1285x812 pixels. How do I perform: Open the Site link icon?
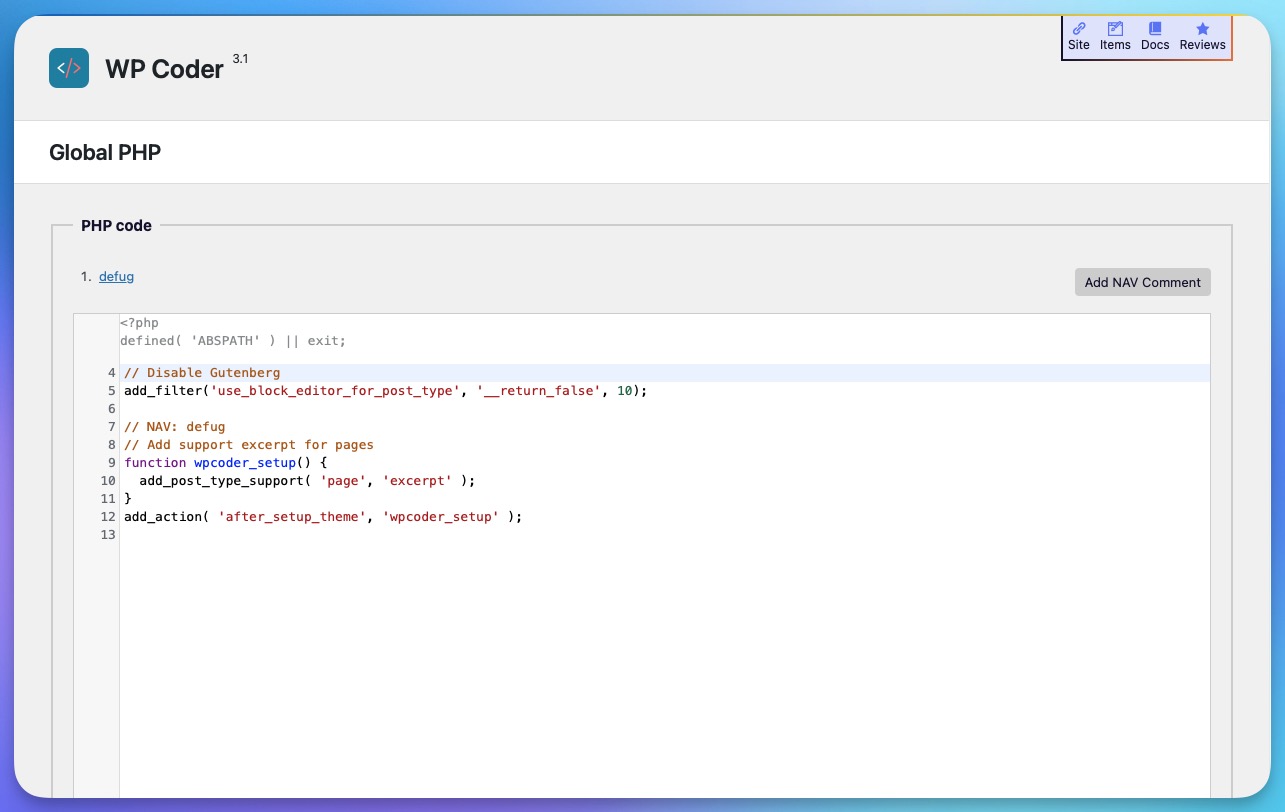tap(1079, 29)
